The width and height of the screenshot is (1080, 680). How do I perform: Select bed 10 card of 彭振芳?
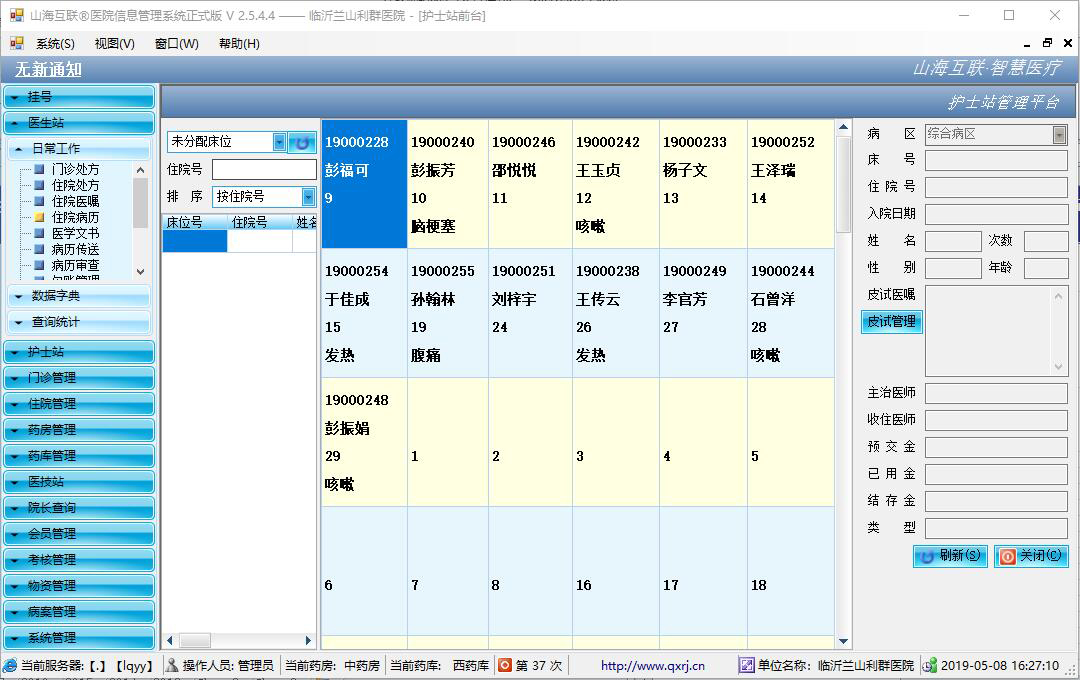pos(448,184)
